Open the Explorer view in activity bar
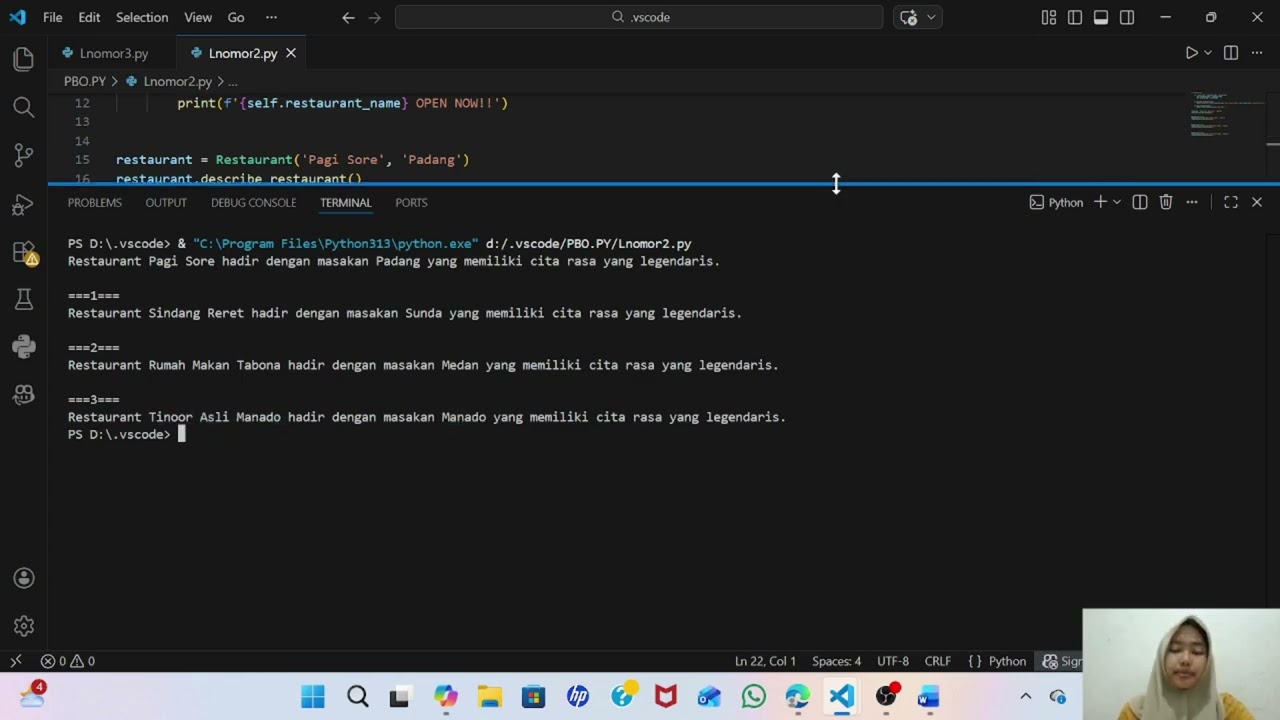1280x720 pixels. 24,59
